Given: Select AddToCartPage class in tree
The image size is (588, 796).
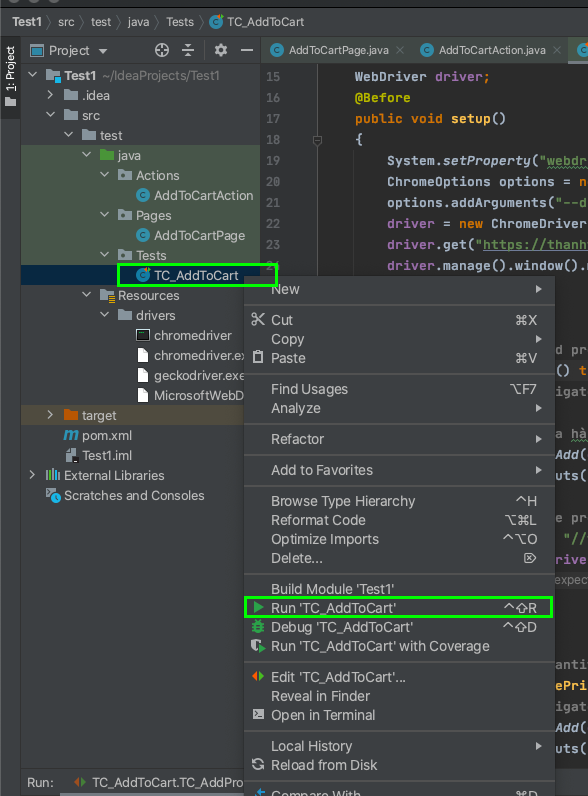Looking at the screenshot, I should coord(190,236).
